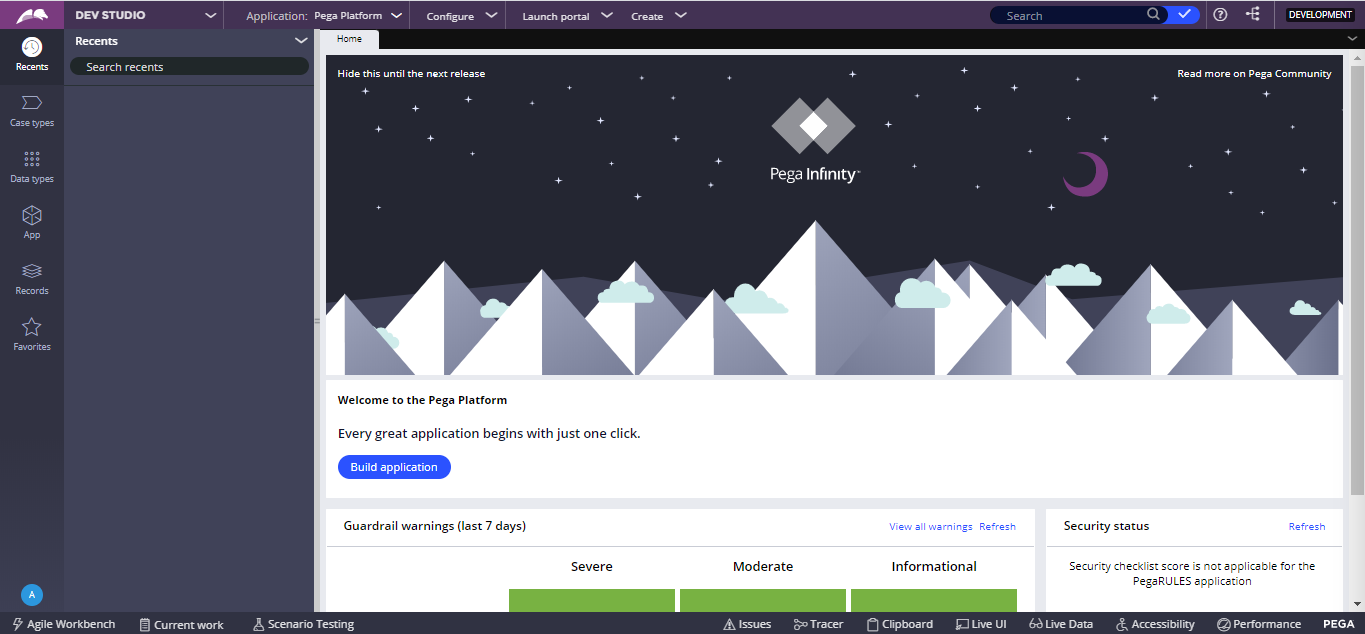Click the Search recents field
This screenshot has height=634, width=1365.
coord(189,66)
